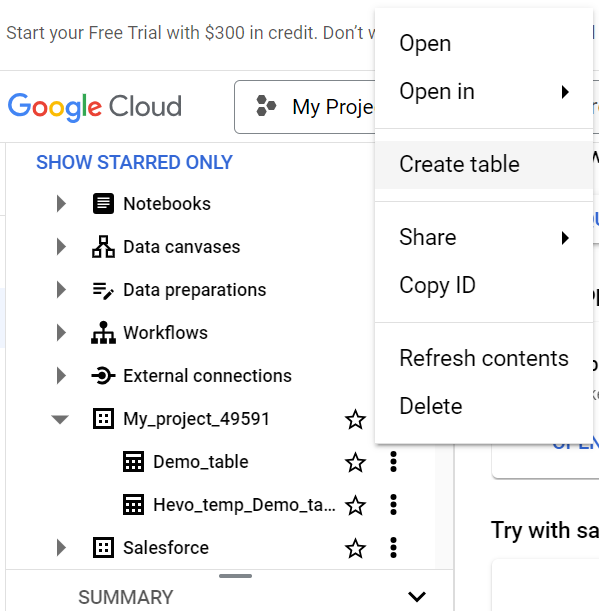Click the Free Trial $300 credit banner text
The width and height of the screenshot is (599, 611).
pyautogui.click(x=191, y=33)
